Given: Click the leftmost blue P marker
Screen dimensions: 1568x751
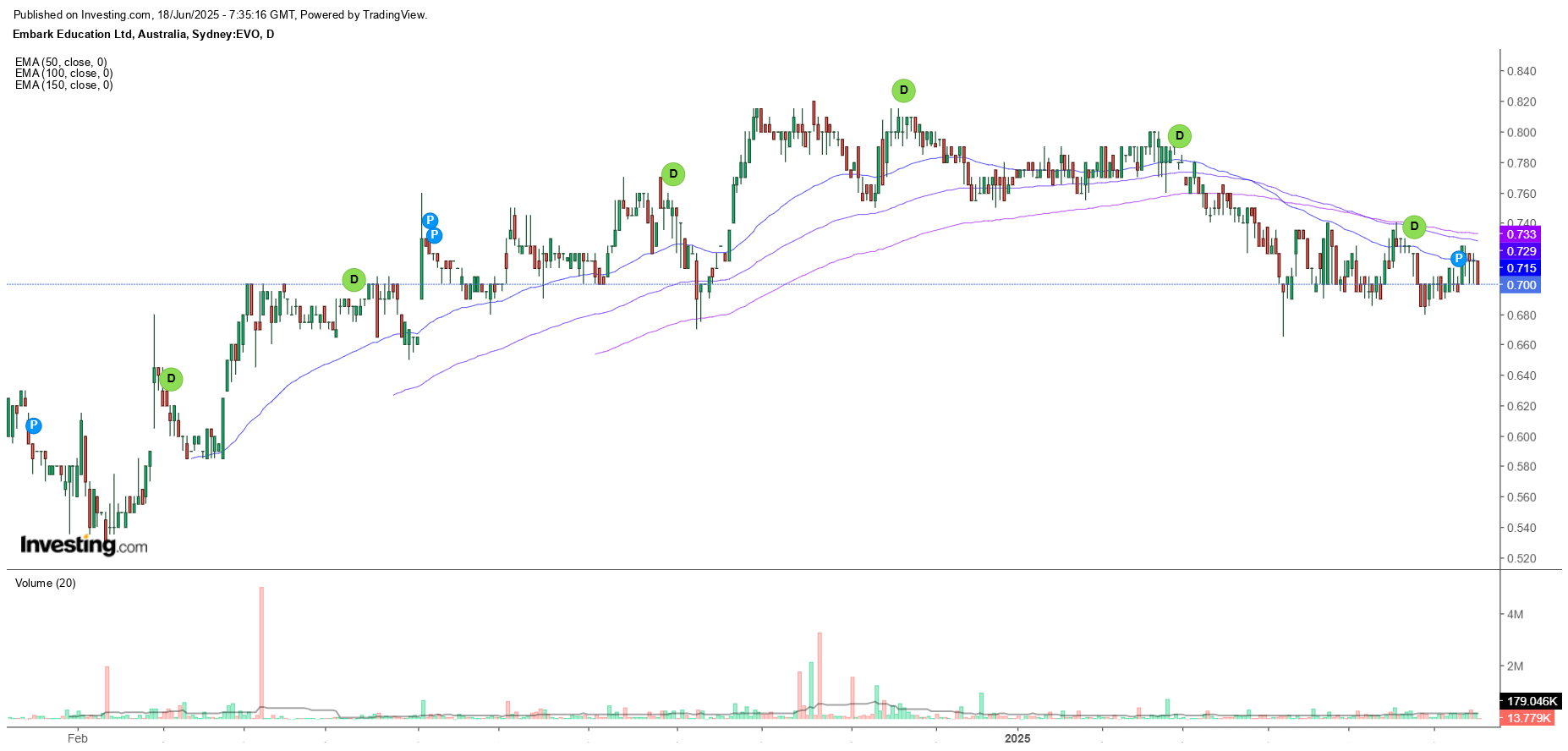Looking at the screenshot, I should click(34, 425).
